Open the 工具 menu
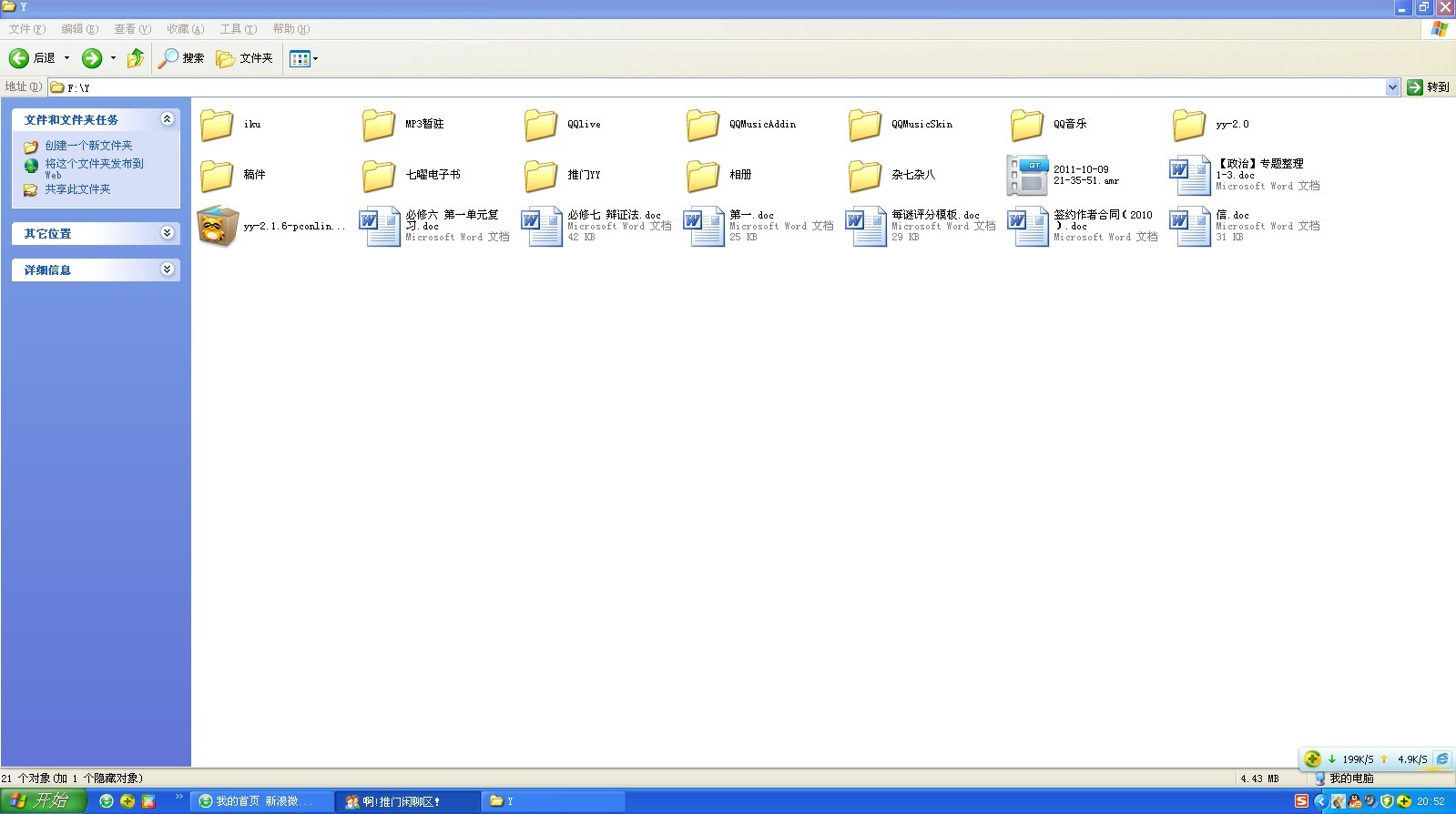The height and width of the screenshot is (814, 1456). (238, 29)
